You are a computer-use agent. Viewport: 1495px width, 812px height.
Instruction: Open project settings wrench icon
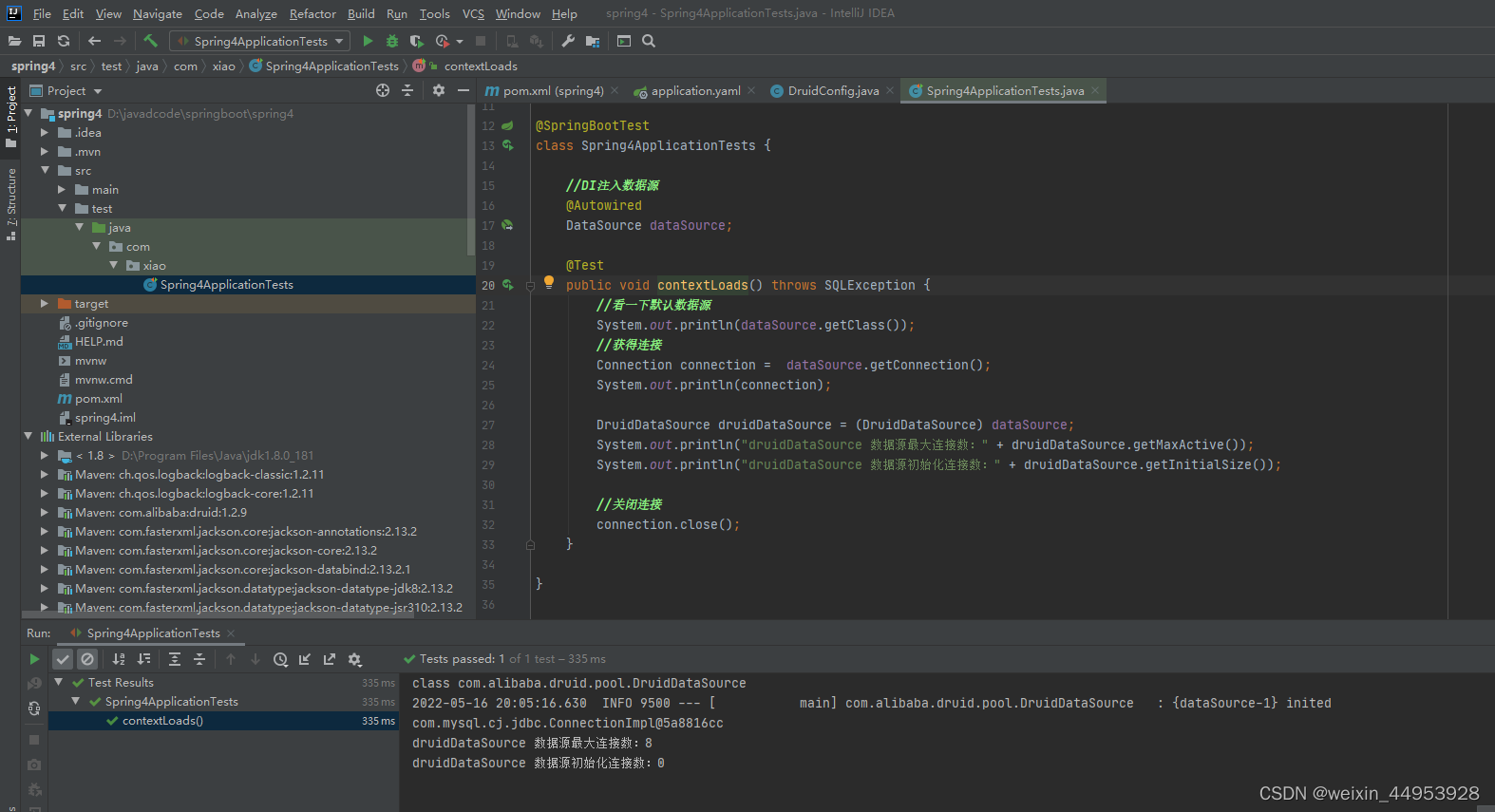(x=568, y=41)
